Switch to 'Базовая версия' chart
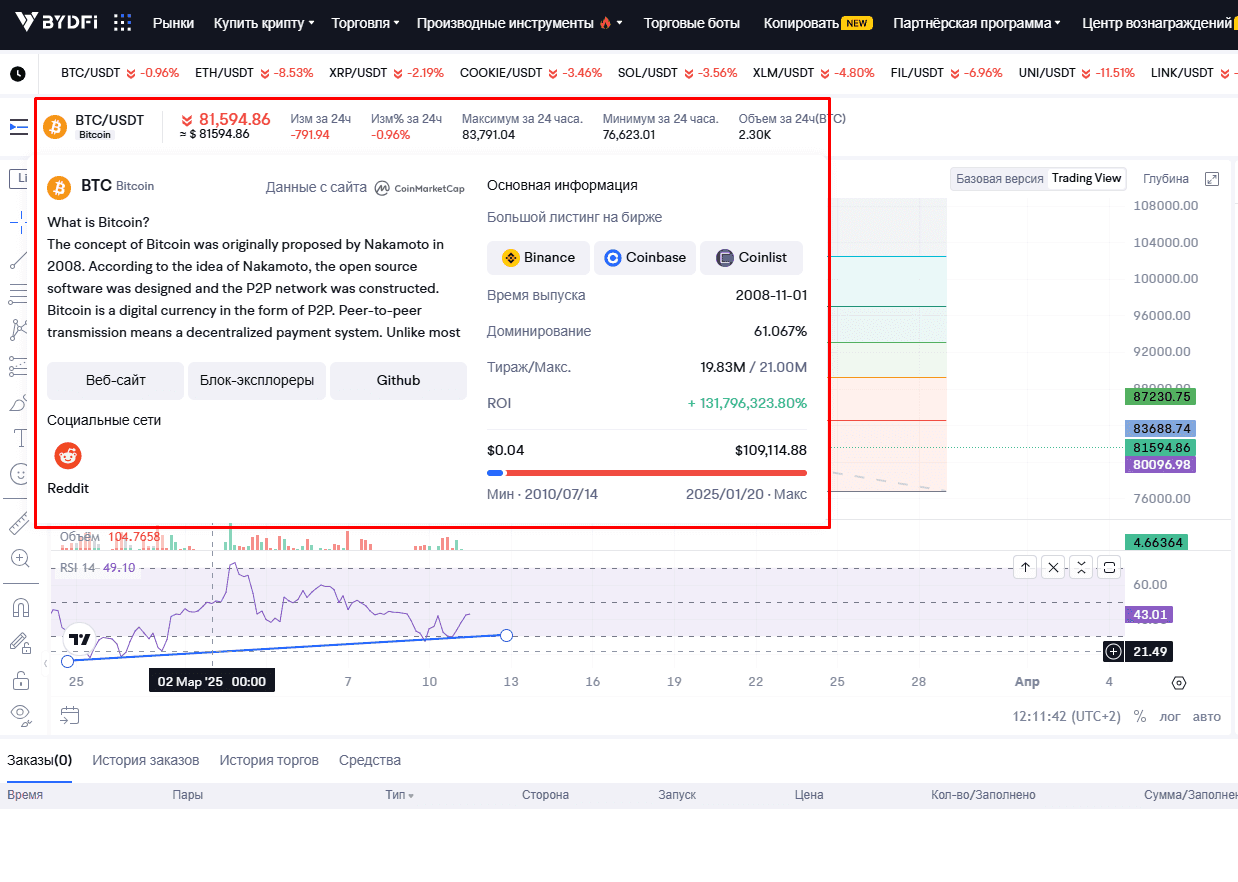The image size is (1238, 882). [x=999, y=179]
